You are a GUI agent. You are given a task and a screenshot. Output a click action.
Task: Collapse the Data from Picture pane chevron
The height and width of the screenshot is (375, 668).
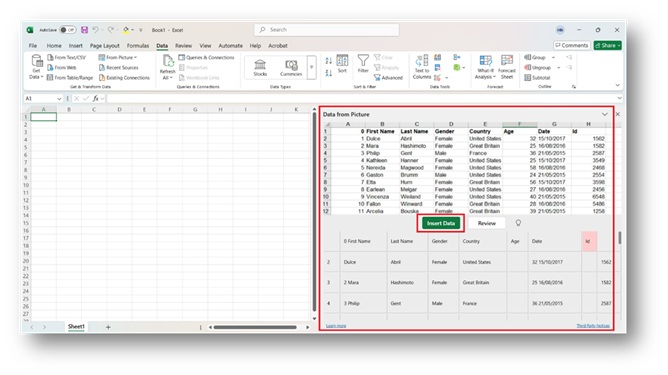(605, 114)
